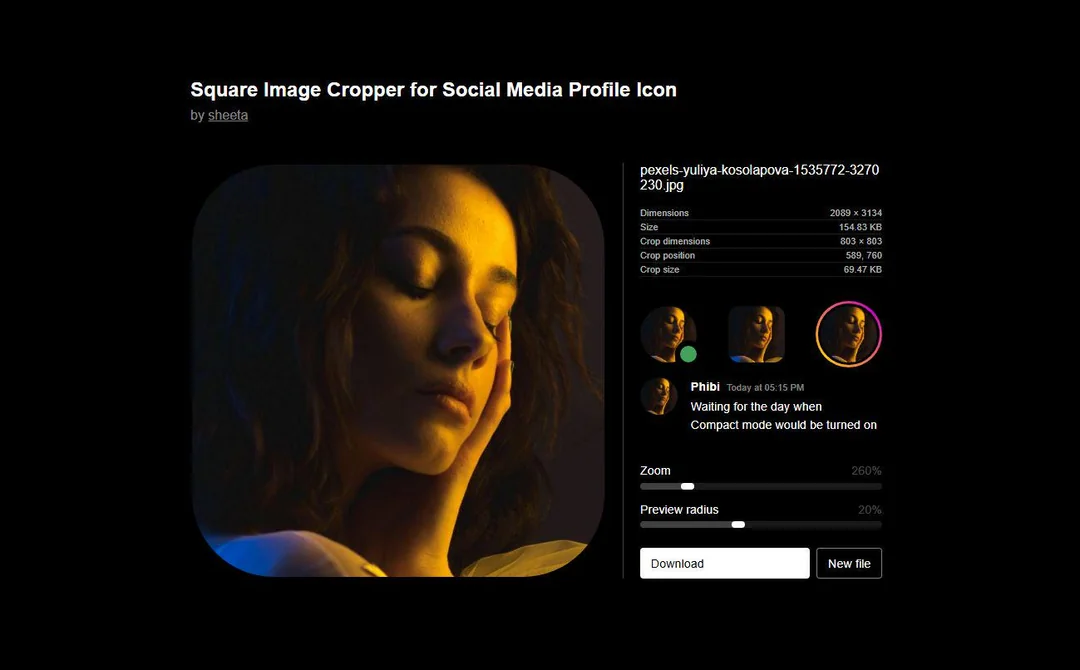The height and width of the screenshot is (670, 1080).
Task: Click the Crop position info row
Action: point(760,255)
